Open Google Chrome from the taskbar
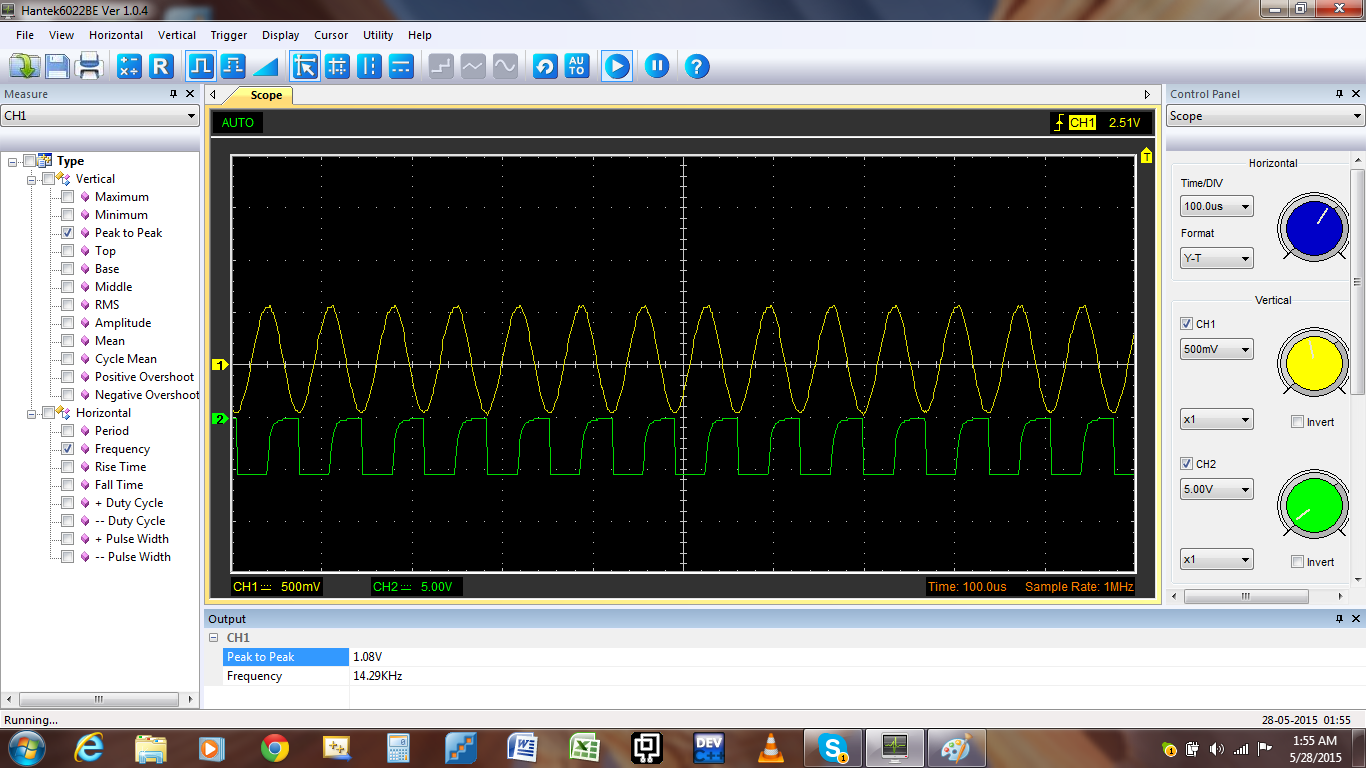 (x=274, y=748)
